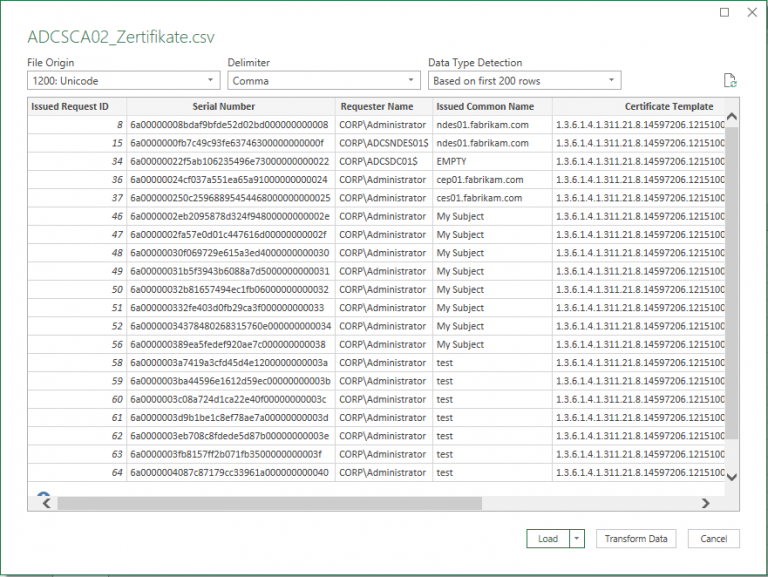This screenshot has height=577, width=768.
Task: Click the CORP\ADCSNDES01$ requester cell
Action: point(384,143)
